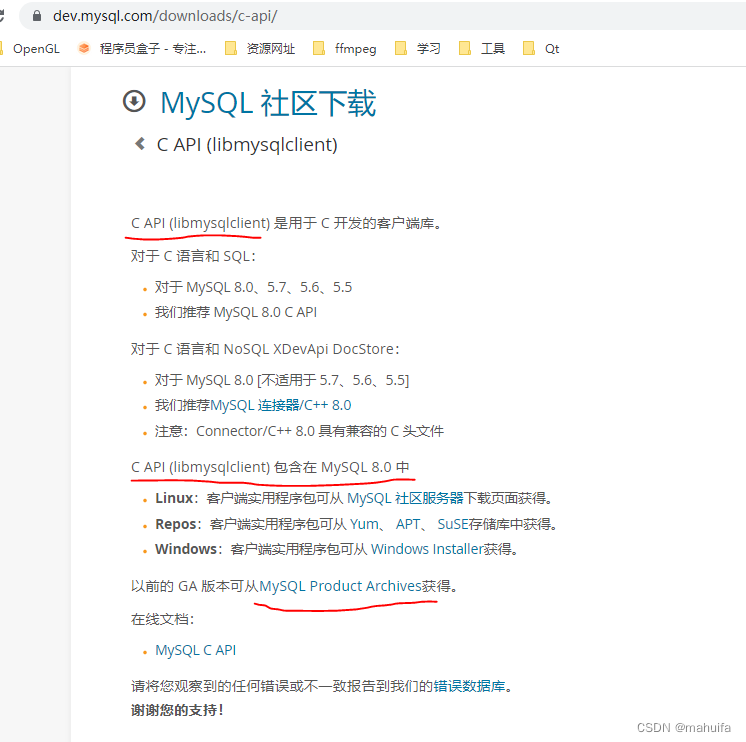Click the lock icon in address bar
The height and width of the screenshot is (742, 746).
pos(37,16)
